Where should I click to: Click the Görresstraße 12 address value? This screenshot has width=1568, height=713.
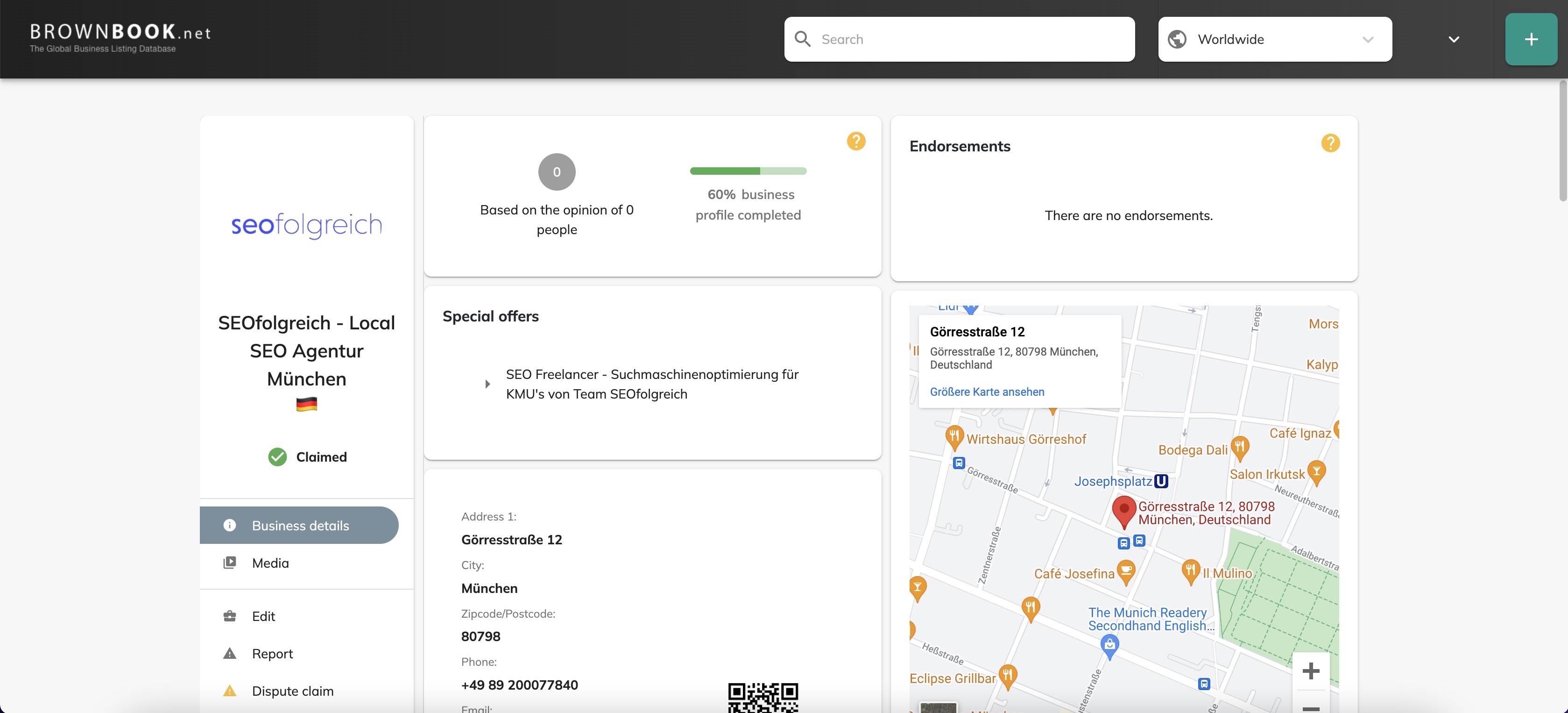[511, 540]
